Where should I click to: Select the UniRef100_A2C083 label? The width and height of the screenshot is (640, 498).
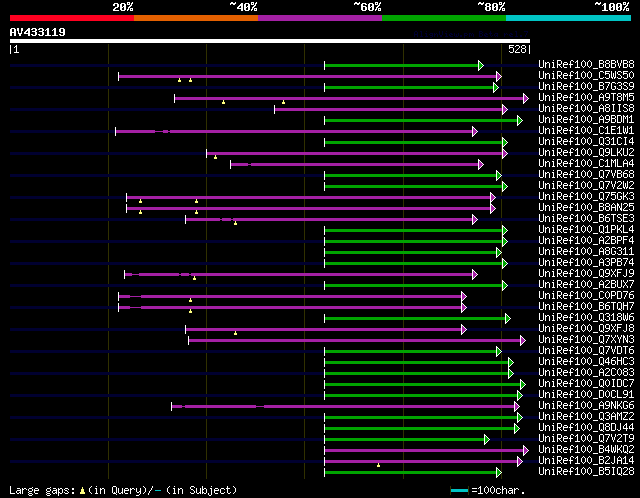(586, 373)
